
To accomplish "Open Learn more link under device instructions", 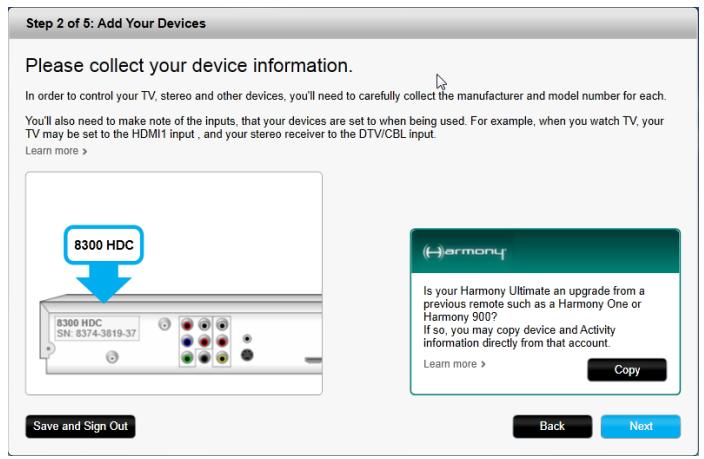I will click(x=56, y=151).
